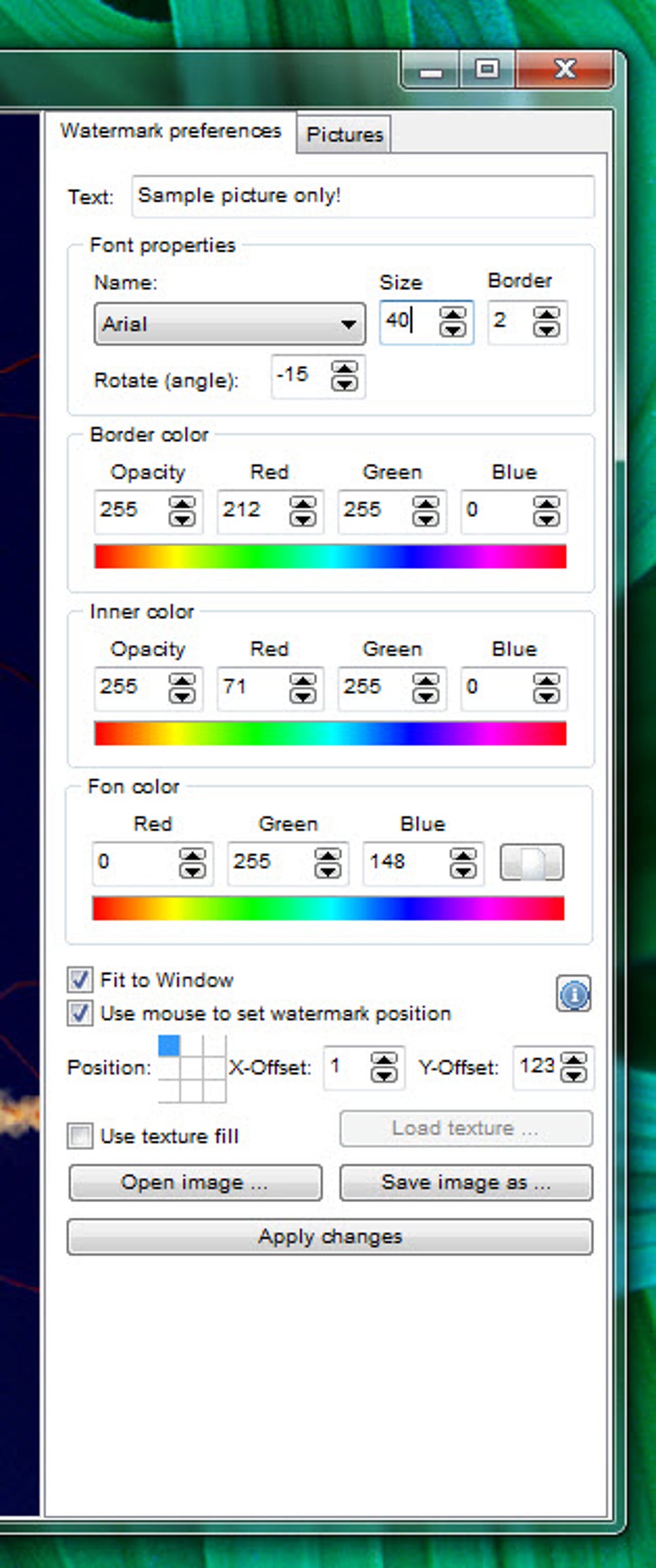
Task: Switch to the Pictures tab
Action: pos(344,134)
